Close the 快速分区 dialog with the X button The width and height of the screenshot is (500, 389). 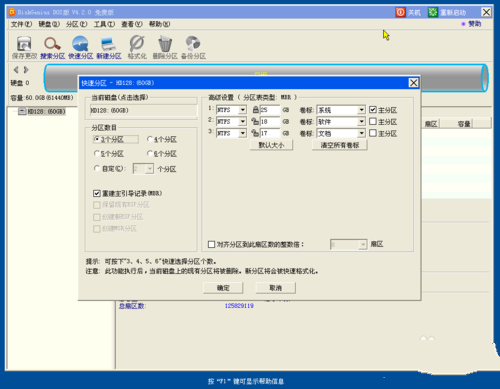pyautogui.click(x=413, y=83)
